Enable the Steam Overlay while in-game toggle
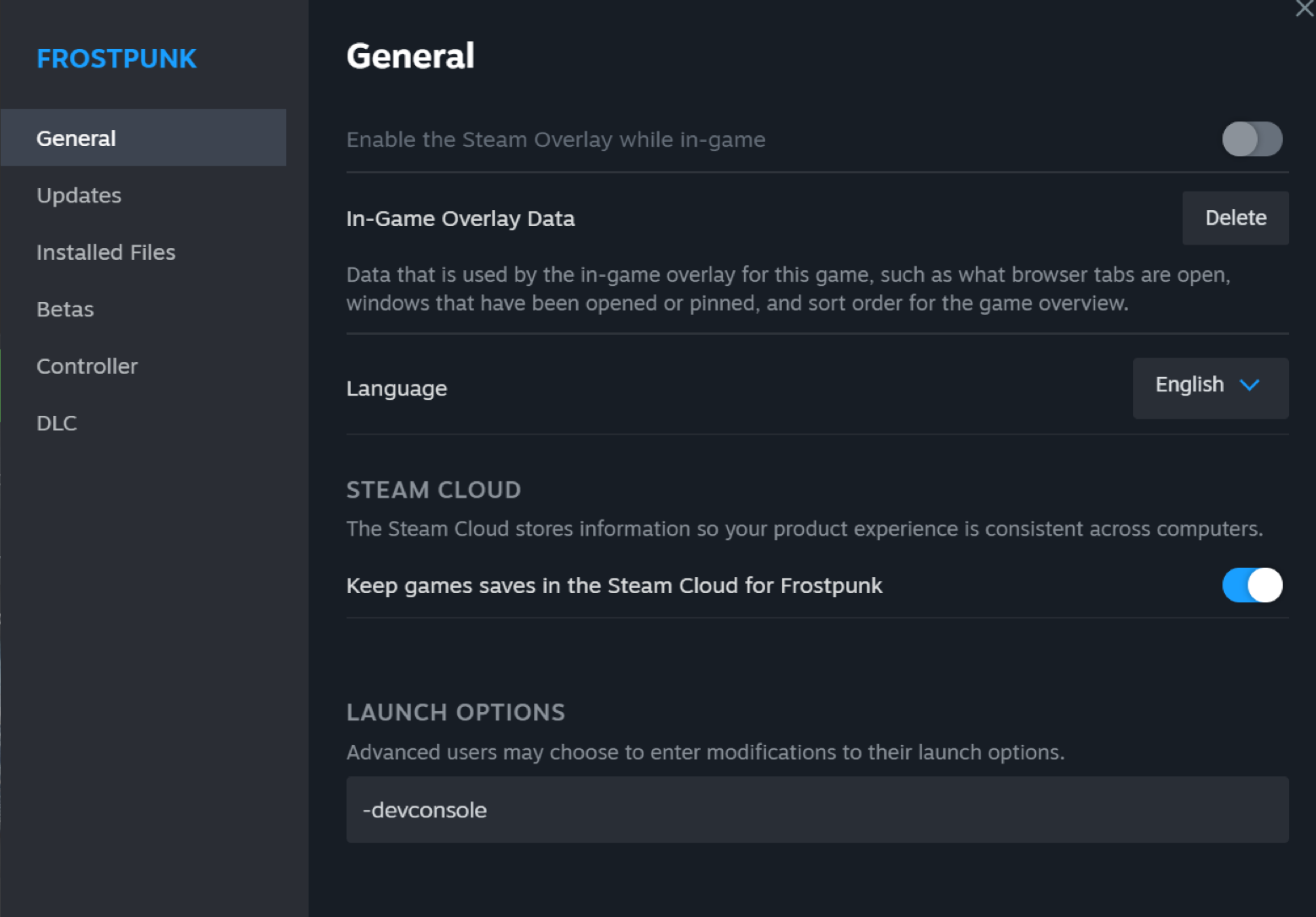This screenshot has height=917, width=1316. click(1252, 139)
